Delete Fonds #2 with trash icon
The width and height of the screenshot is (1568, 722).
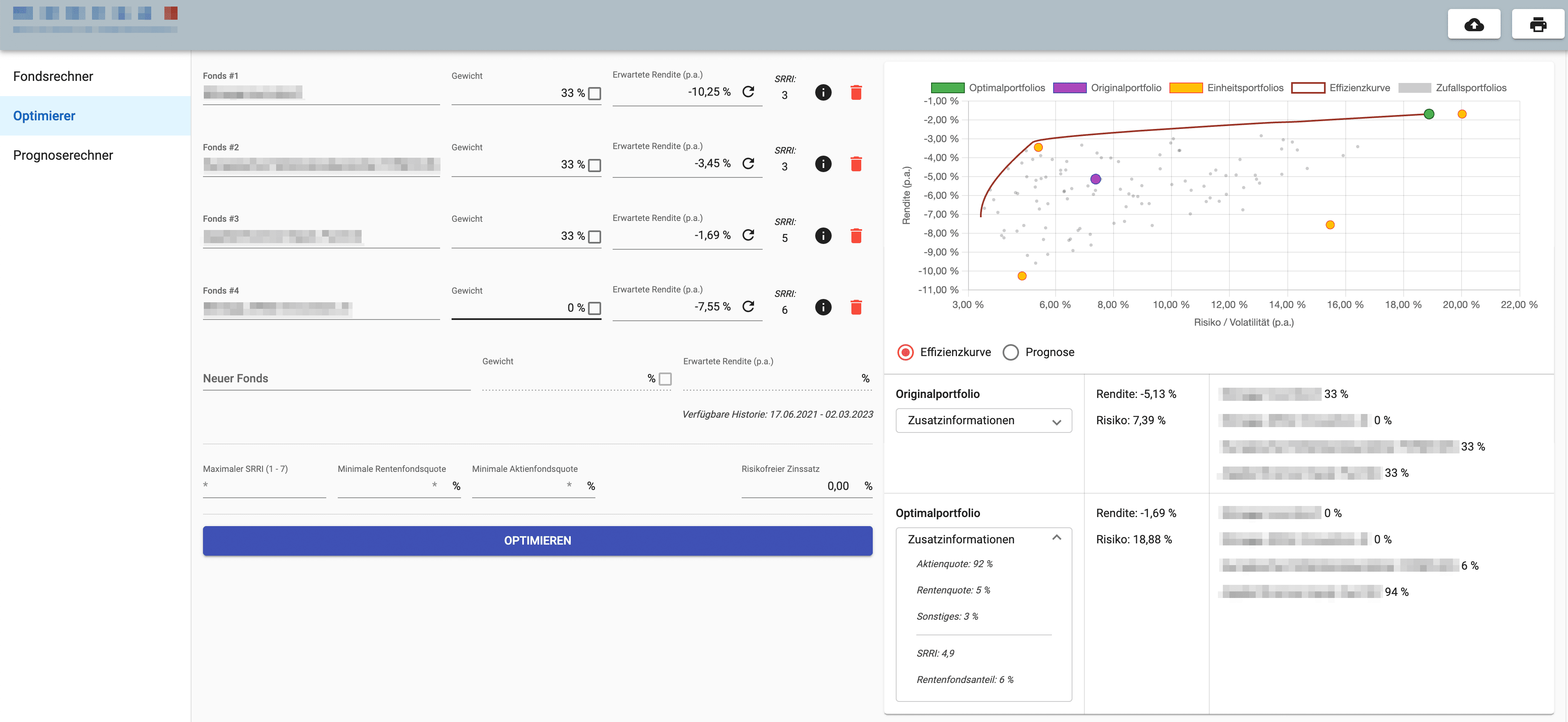[856, 163]
